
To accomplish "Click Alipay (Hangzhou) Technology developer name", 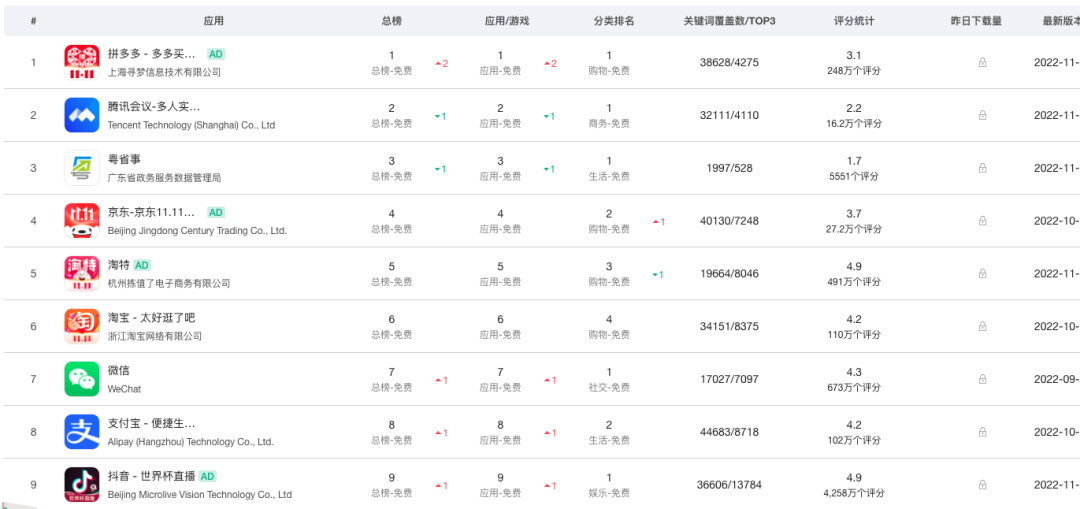I will 190,441.
